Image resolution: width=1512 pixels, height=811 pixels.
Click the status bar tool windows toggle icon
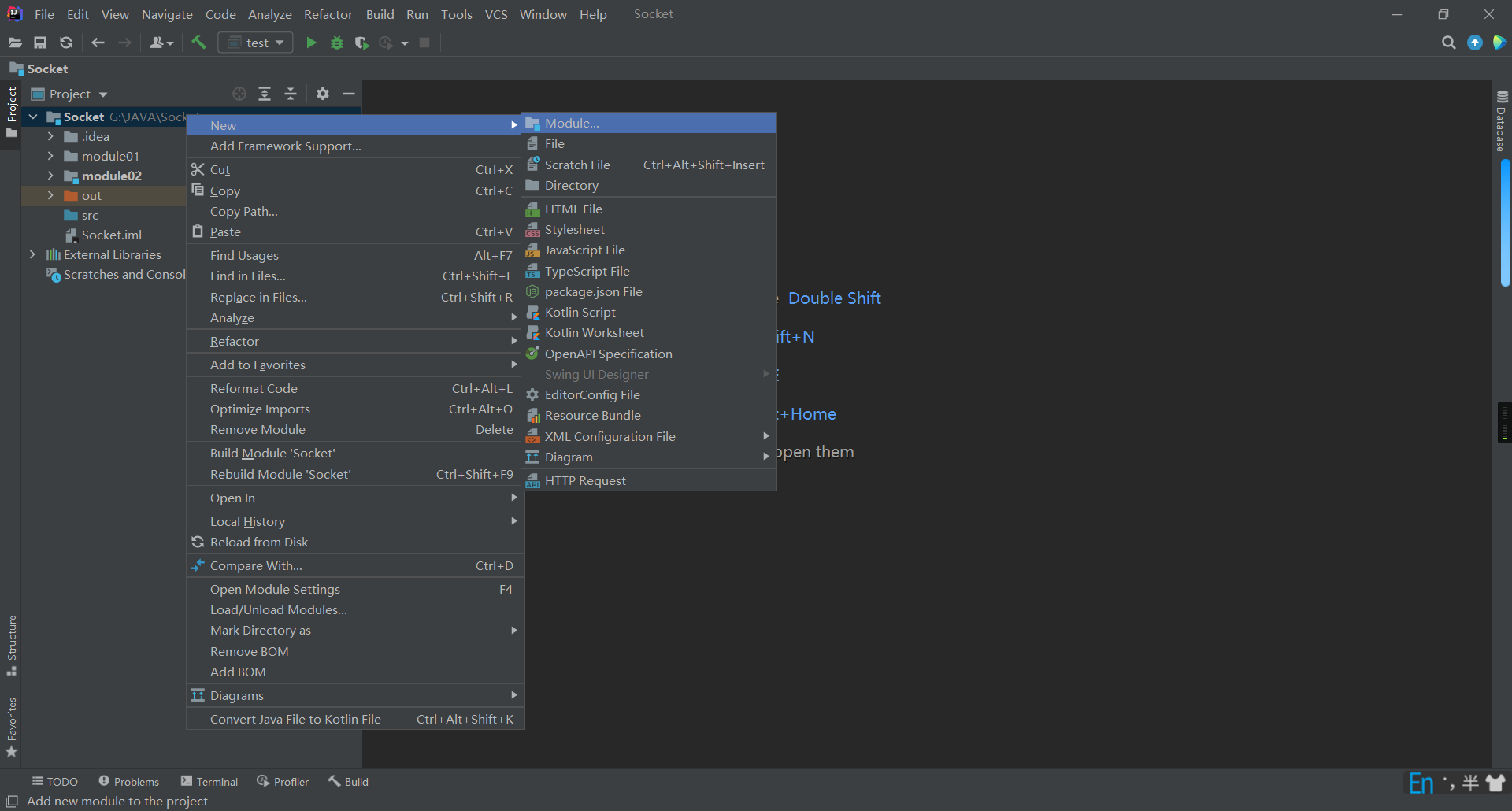(x=12, y=801)
